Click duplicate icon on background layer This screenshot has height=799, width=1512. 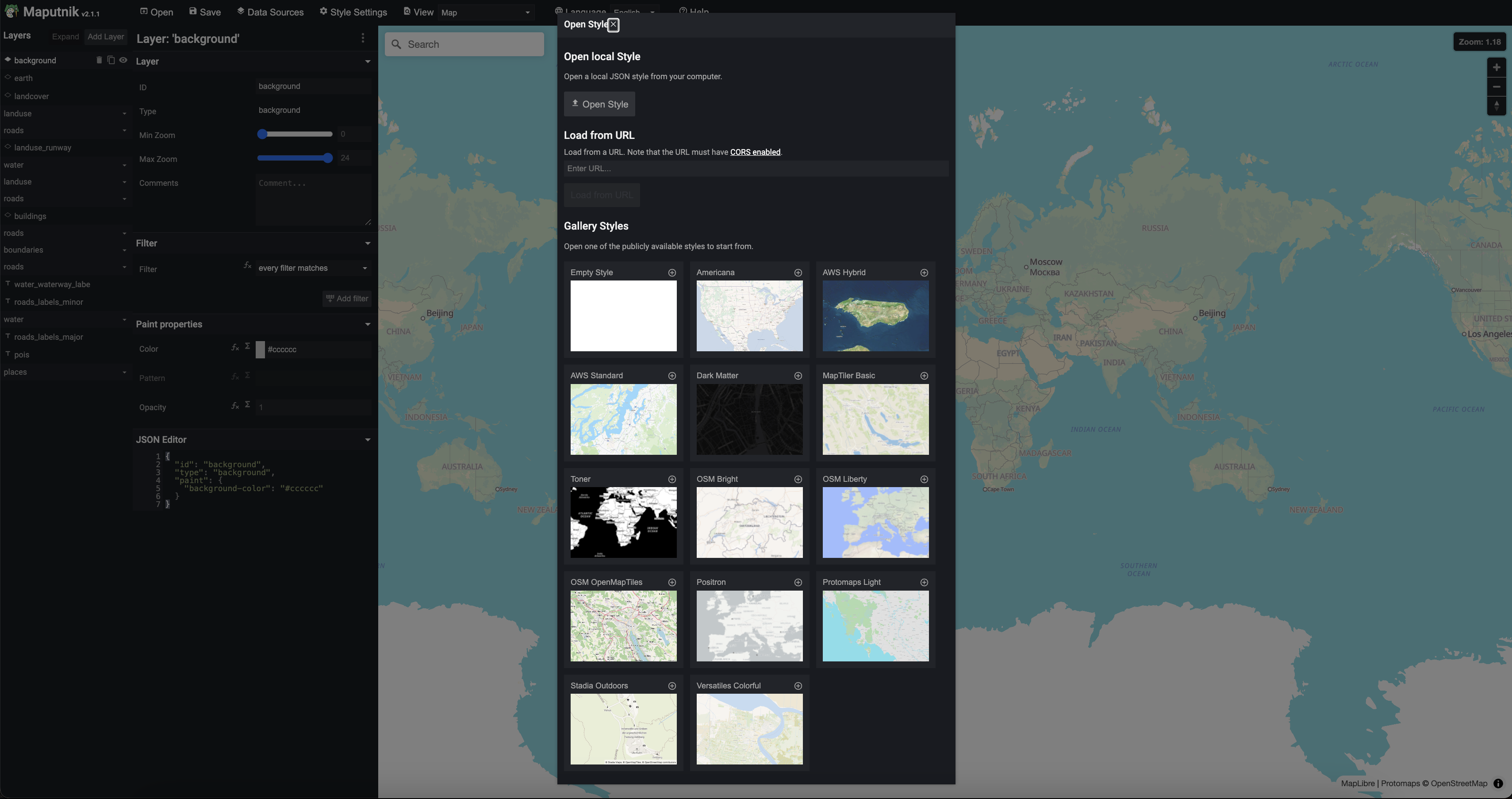point(111,60)
